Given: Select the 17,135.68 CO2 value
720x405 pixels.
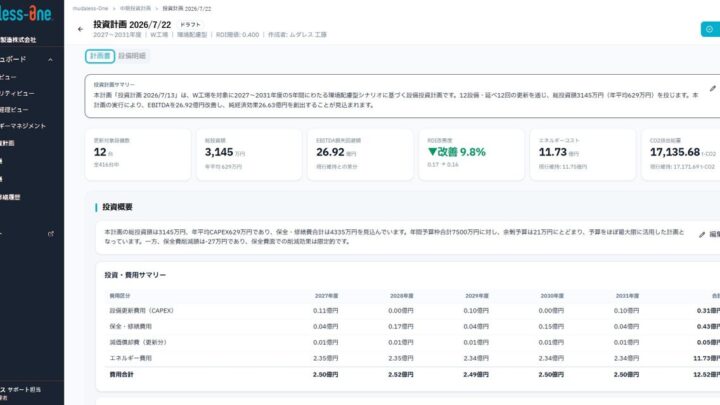Looking at the screenshot, I should (675, 152).
